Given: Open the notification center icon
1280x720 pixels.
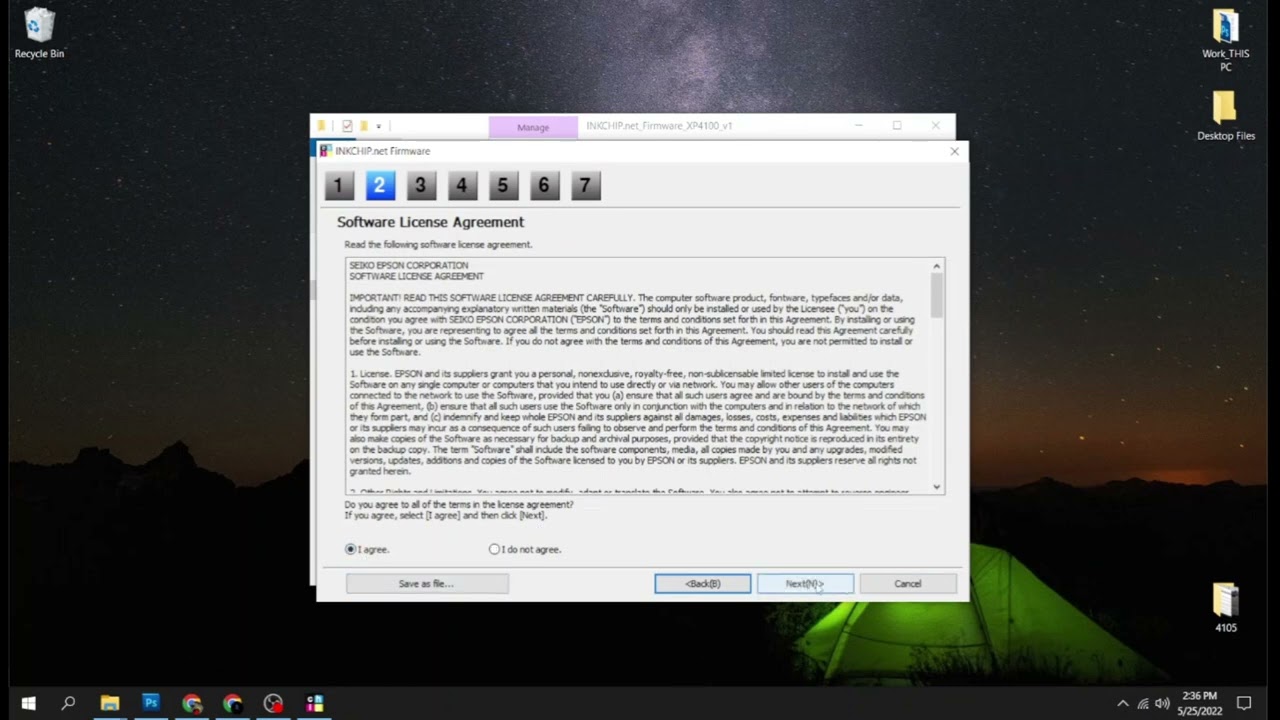Looking at the screenshot, I should tap(1244, 703).
